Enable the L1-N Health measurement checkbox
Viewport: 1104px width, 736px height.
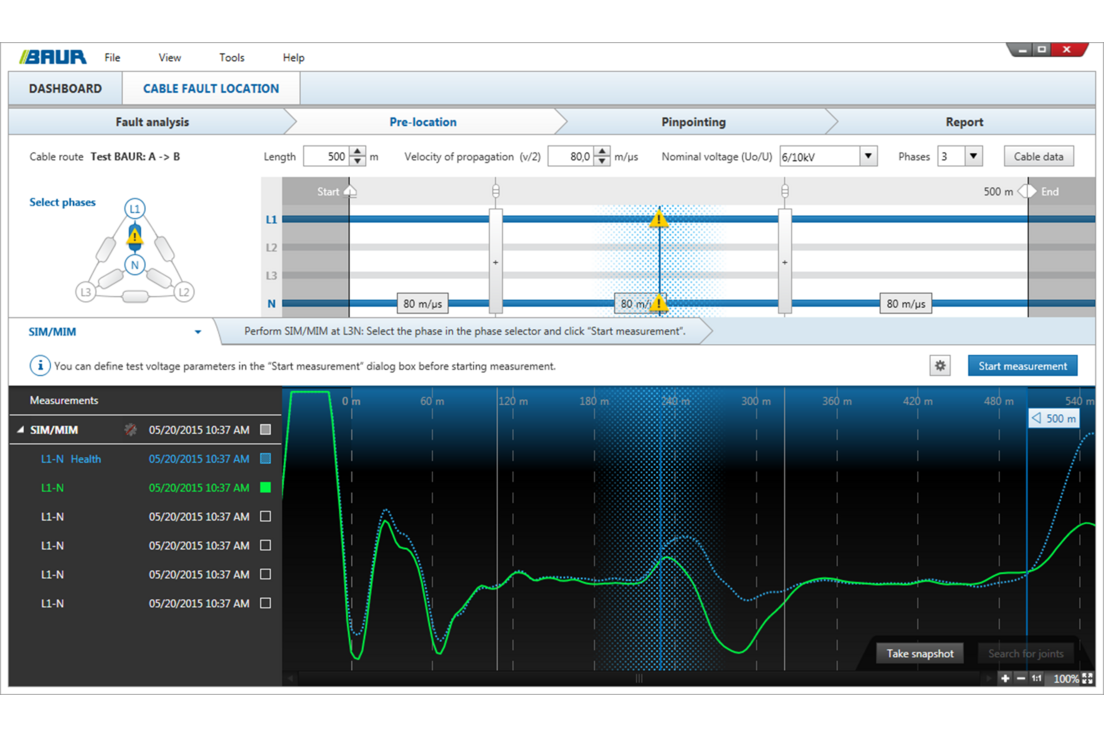[x=264, y=458]
